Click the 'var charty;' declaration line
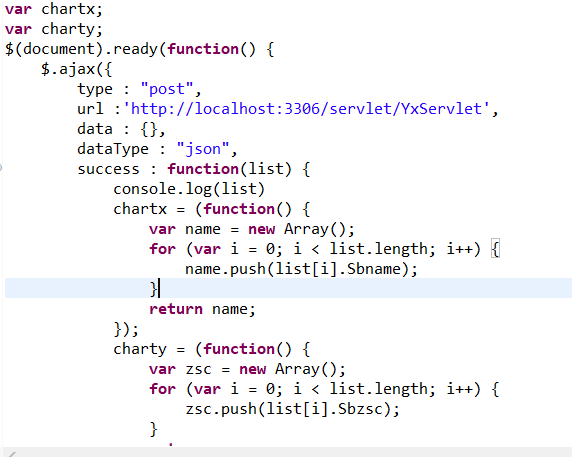This screenshot has height=457, width=572. pos(54,30)
